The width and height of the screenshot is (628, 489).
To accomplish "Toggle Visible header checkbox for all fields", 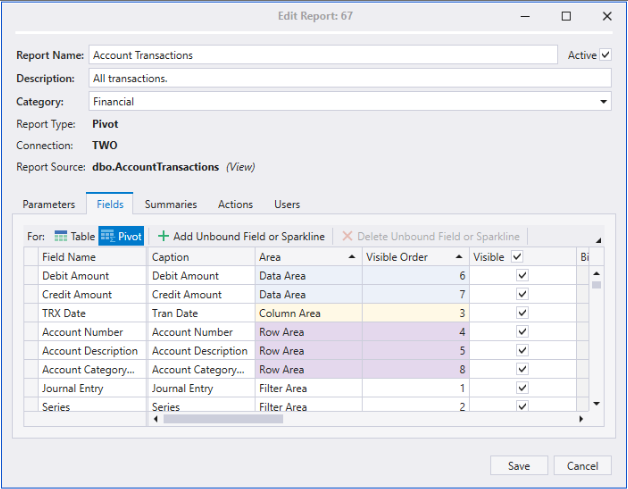I will click(x=517, y=257).
